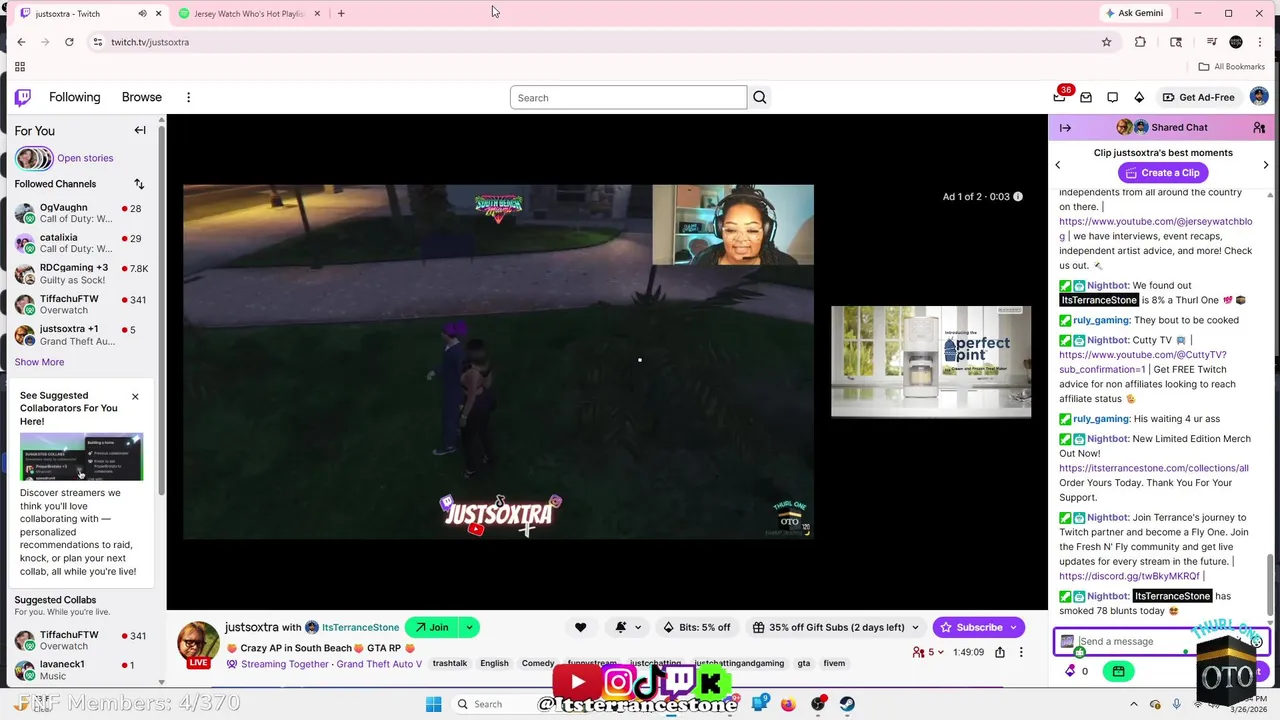Image resolution: width=1280 pixels, height=720 pixels.
Task: Expand Show More followed channels
Action: tap(39, 362)
